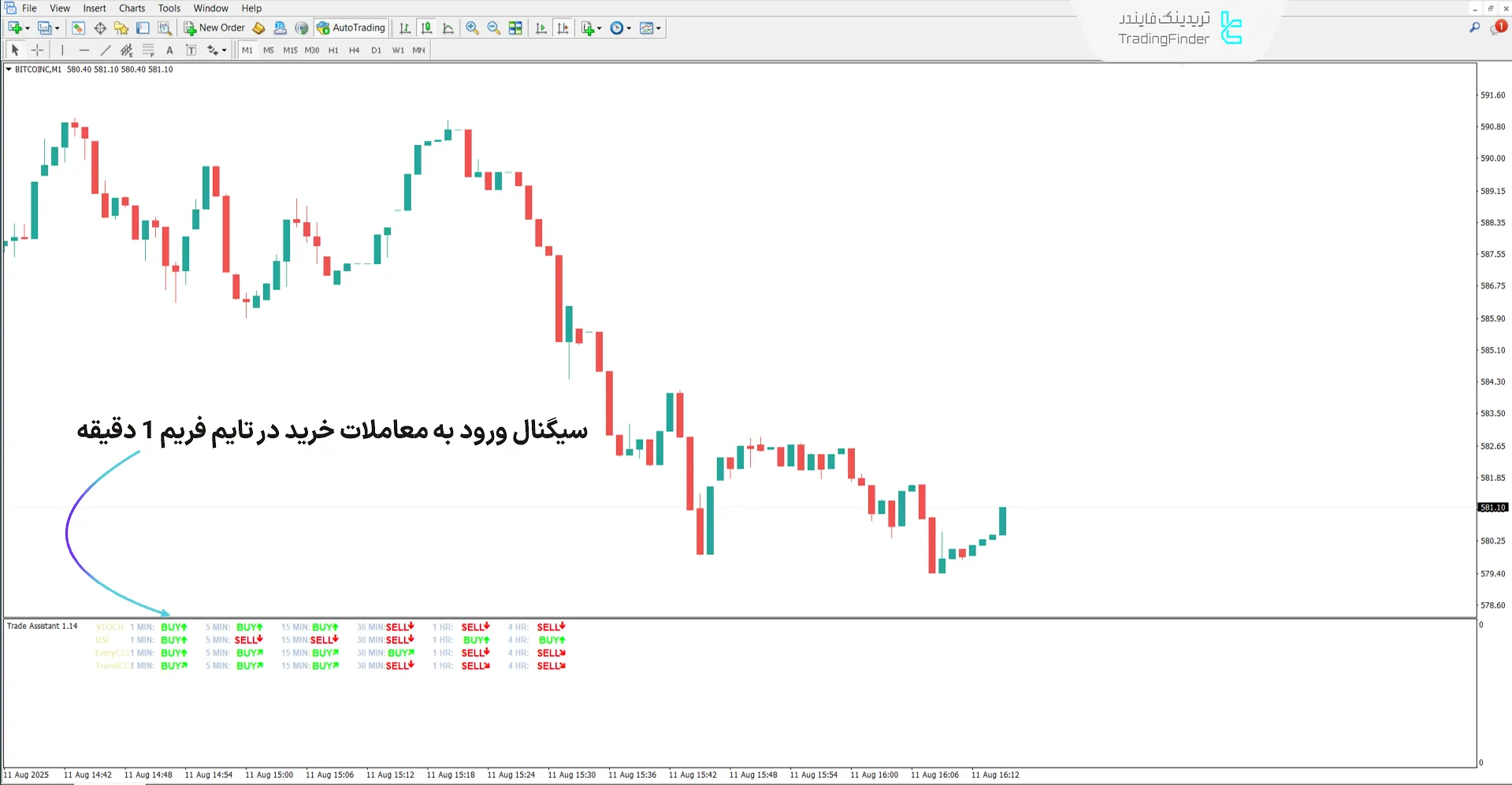Toggle AutoTrading on

(351, 28)
